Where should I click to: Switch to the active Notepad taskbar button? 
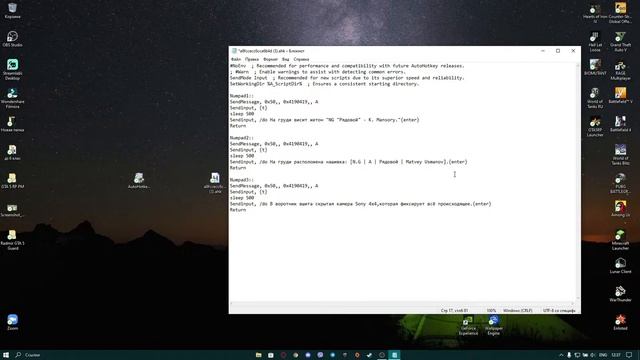[394, 355]
